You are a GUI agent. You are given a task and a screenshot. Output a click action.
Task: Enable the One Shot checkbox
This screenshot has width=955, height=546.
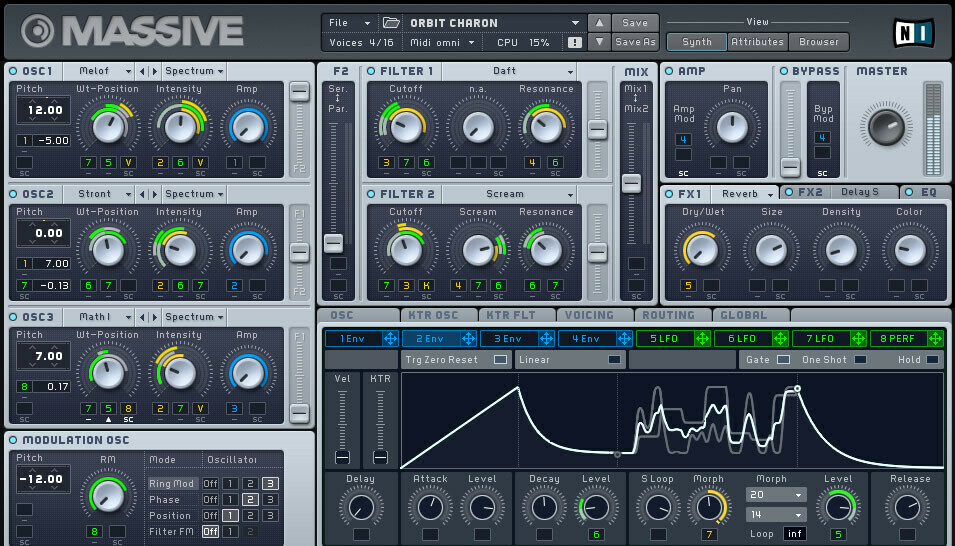861,360
